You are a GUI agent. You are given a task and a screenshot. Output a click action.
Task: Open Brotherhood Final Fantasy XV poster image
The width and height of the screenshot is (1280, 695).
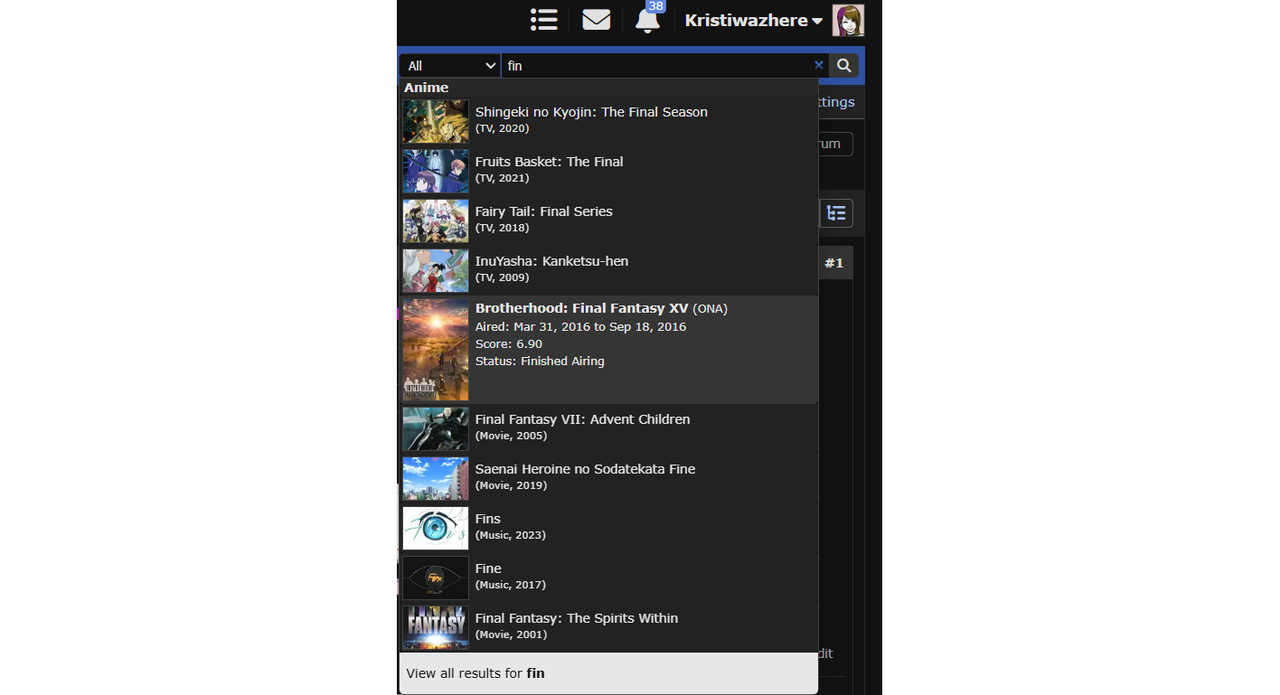(x=435, y=350)
